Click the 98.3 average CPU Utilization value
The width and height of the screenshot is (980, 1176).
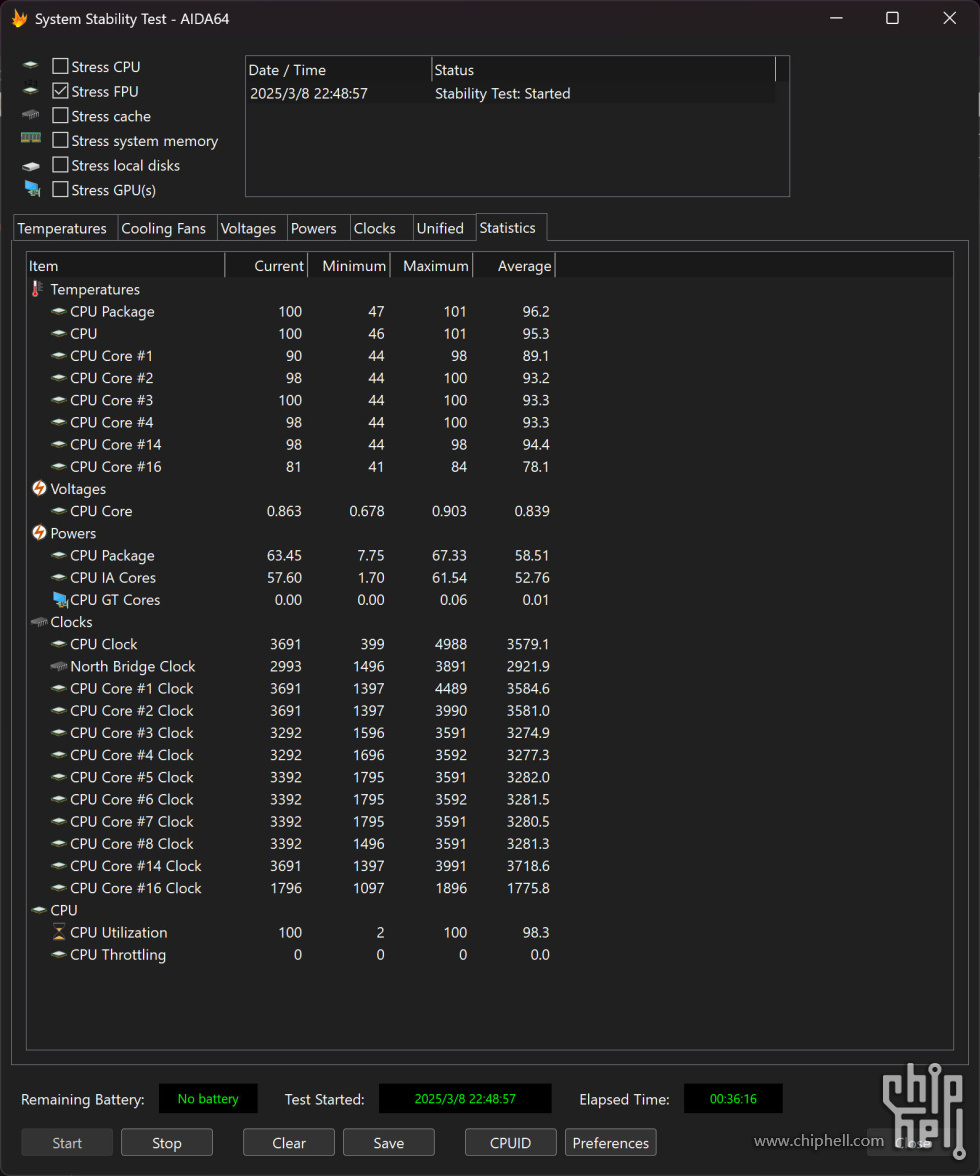click(x=535, y=932)
